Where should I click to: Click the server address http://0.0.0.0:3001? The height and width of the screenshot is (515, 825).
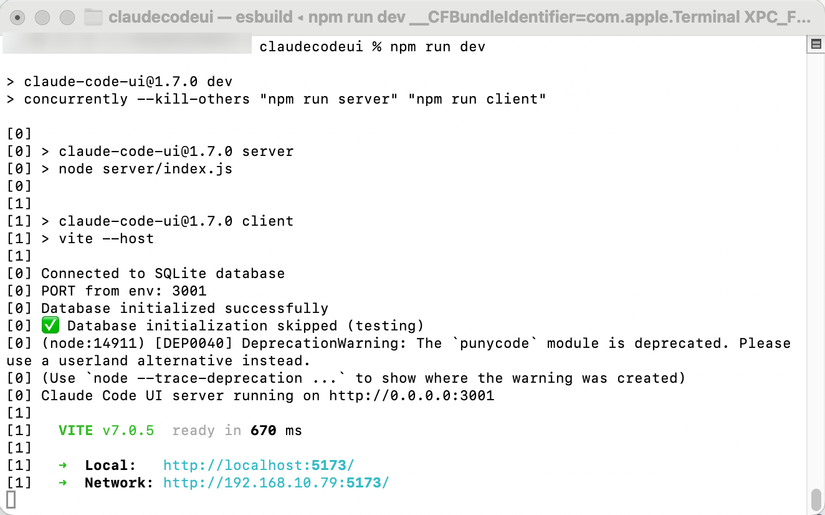pos(411,396)
